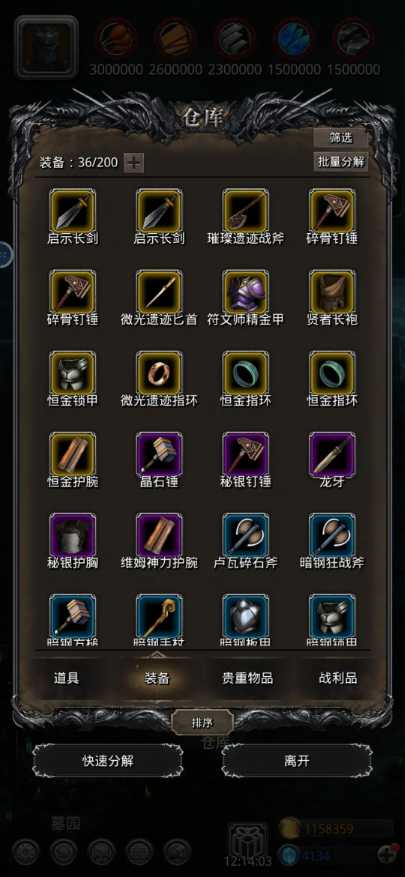Click the 快速分解 quick dismantle button
The height and width of the screenshot is (877, 405).
(107, 761)
